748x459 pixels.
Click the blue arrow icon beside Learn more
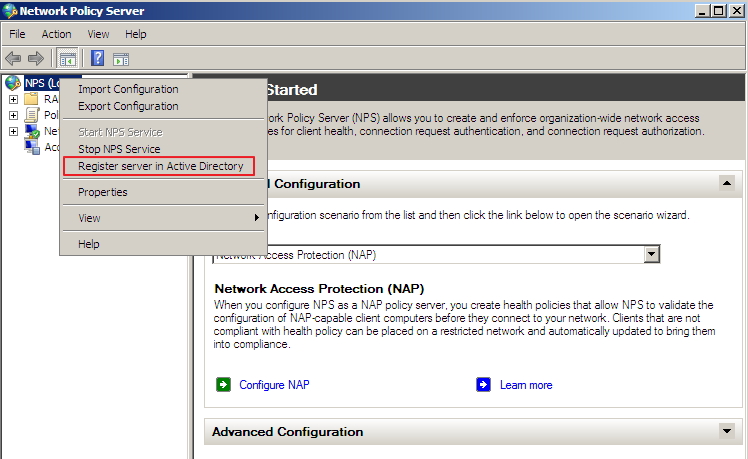pyautogui.click(x=484, y=384)
